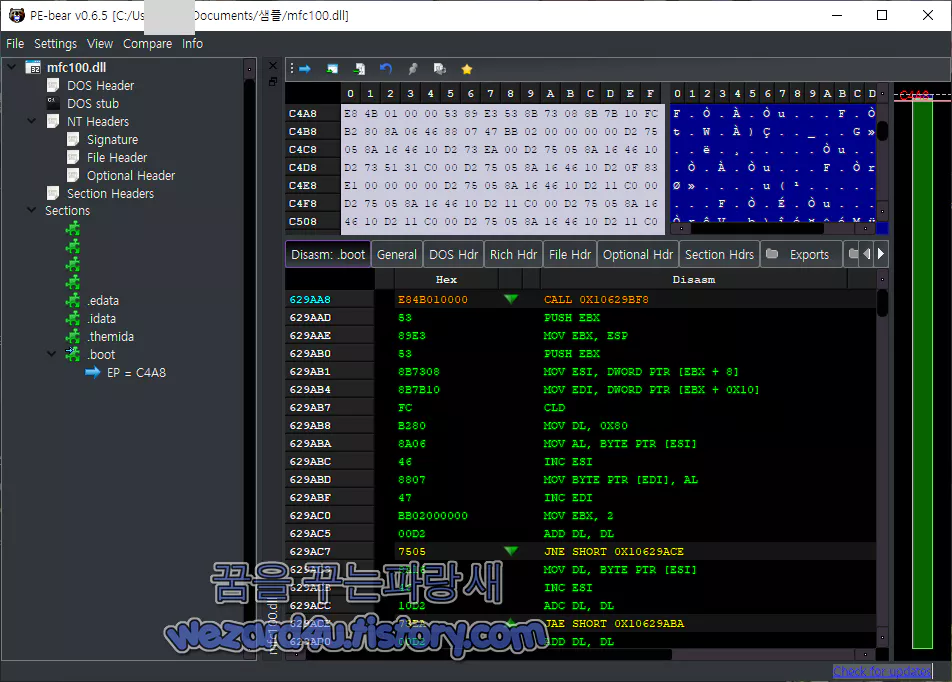The width and height of the screenshot is (952, 682).
Task: Switch to the File Hdr tab
Action: [570, 254]
